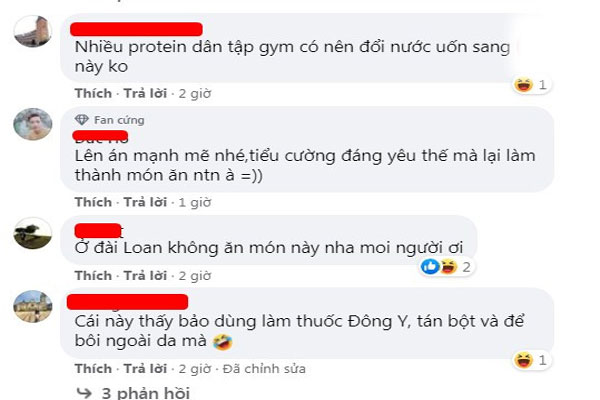600x400 pixels.
Task: View edit history via Đã chỉnh sửa
Action: coord(264,369)
